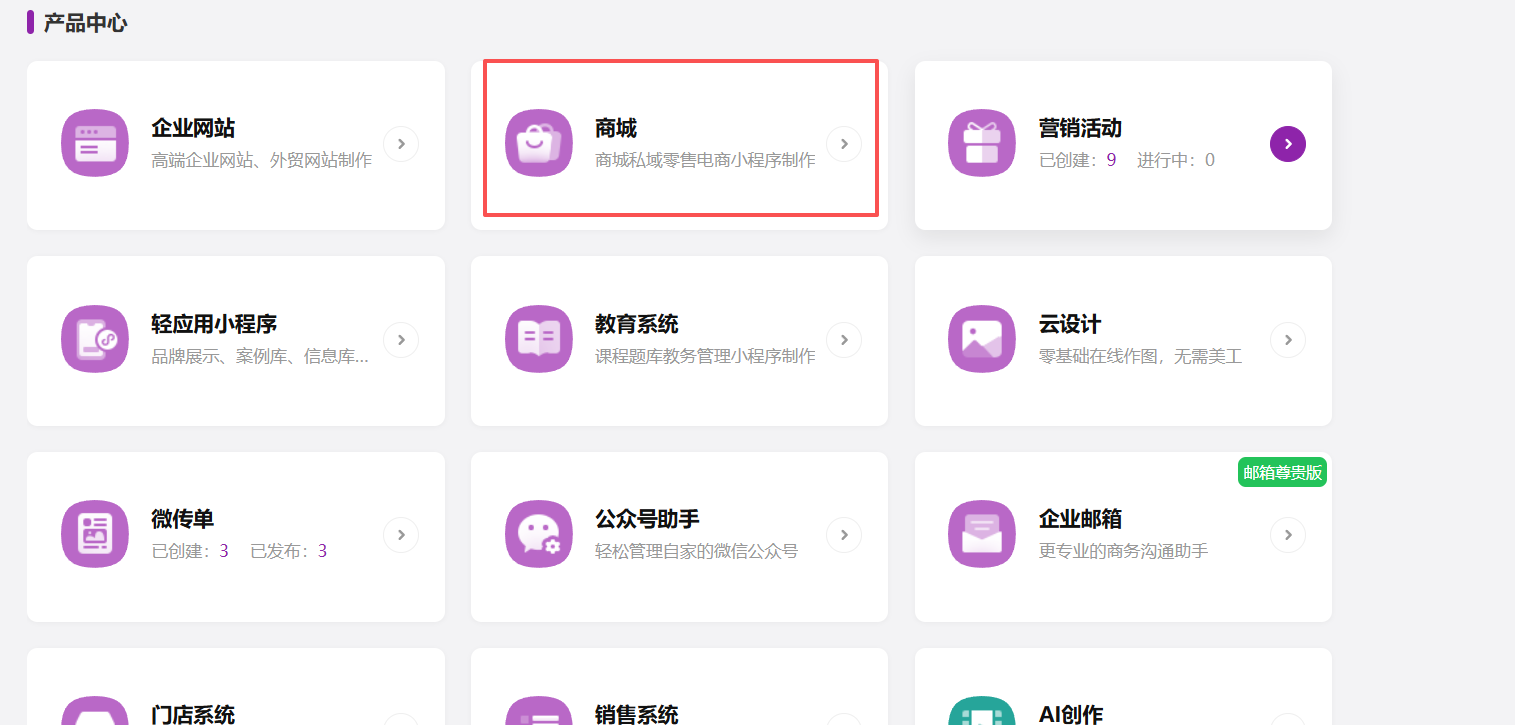Click the 产品中心 section heading
1515x725 pixels.
pos(85,22)
